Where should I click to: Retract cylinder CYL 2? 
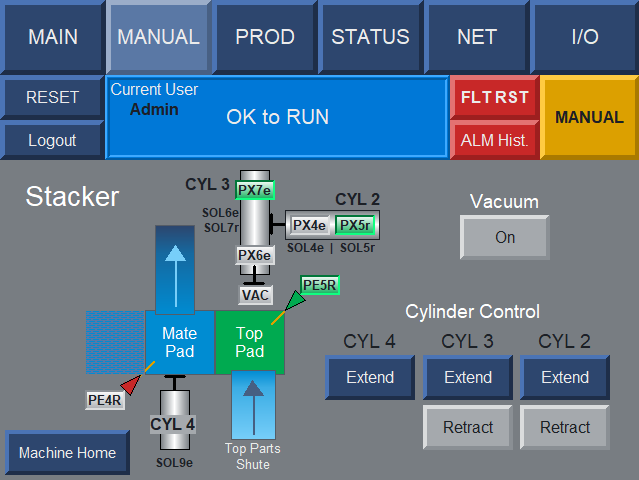tap(565, 427)
